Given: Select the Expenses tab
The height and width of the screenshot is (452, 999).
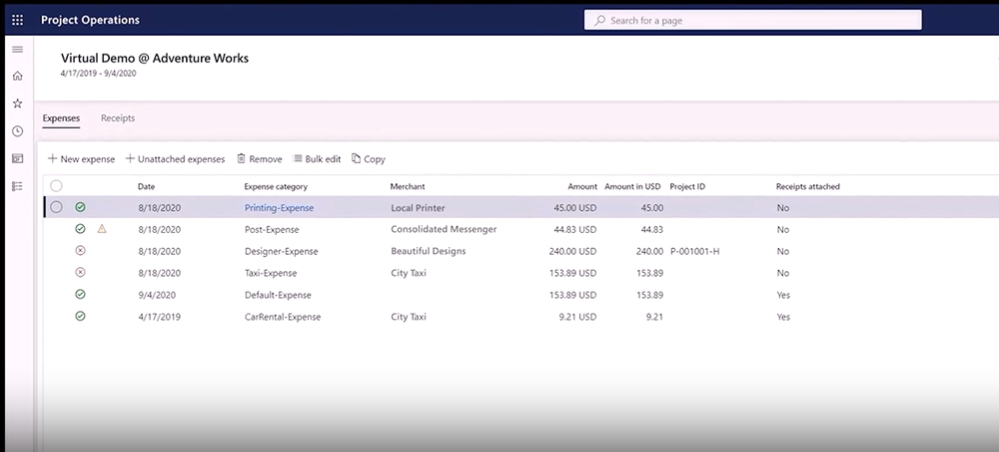Looking at the screenshot, I should pos(61,118).
